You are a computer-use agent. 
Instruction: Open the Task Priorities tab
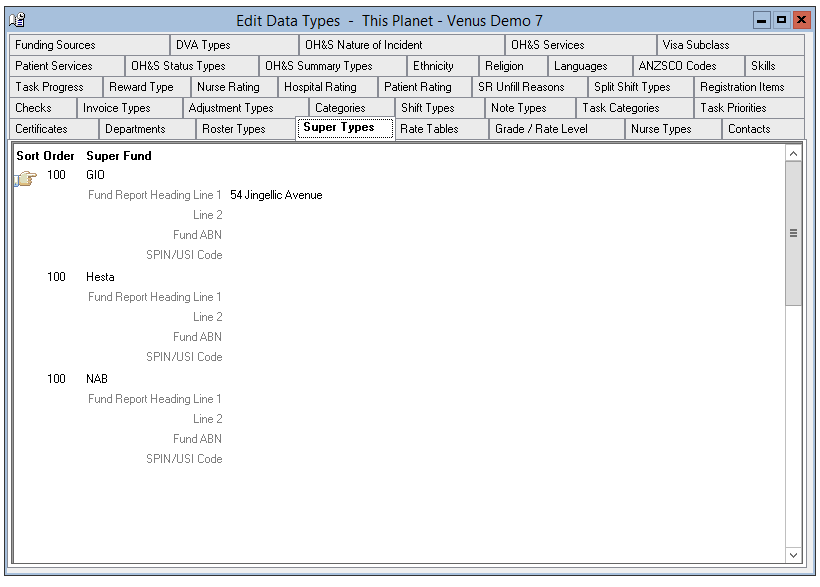(749, 108)
